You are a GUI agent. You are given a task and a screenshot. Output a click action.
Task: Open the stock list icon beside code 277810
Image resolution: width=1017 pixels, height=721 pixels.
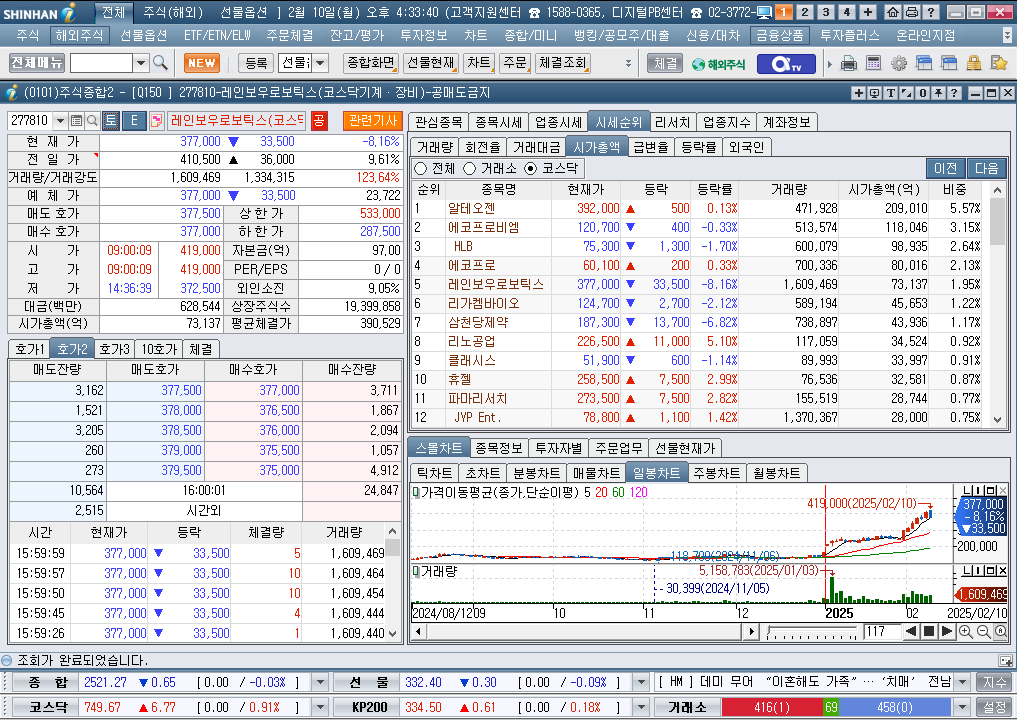tap(77, 121)
